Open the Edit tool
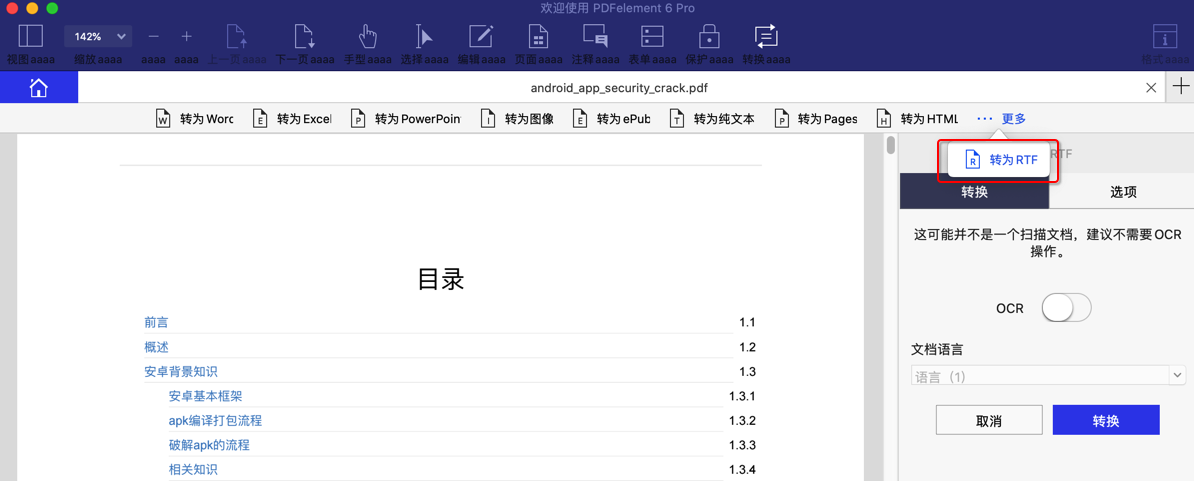 pos(481,37)
